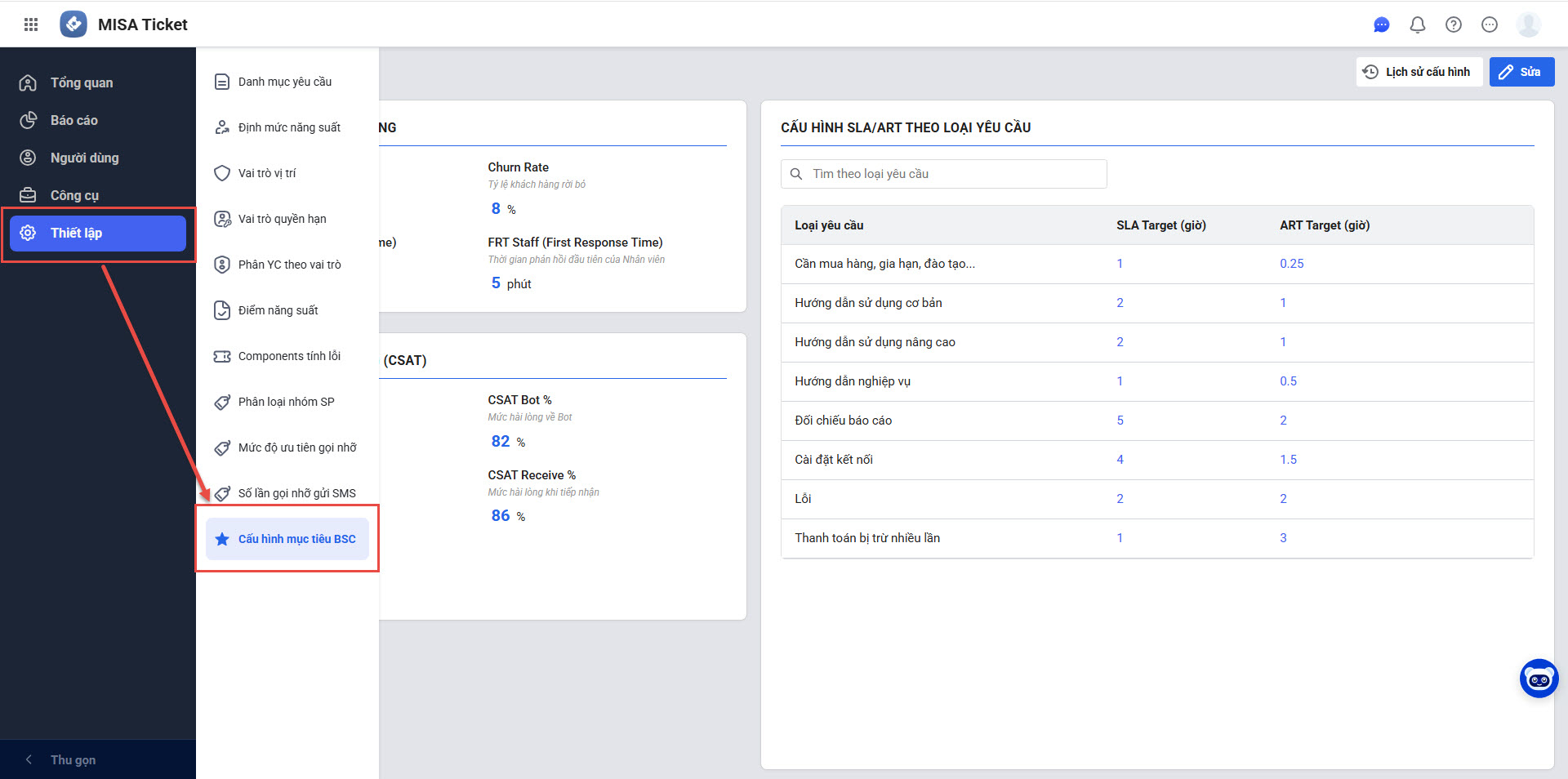This screenshot has width=1568, height=779.
Task: Click the Đối chiếu báo cáo row
Action: point(843,421)
